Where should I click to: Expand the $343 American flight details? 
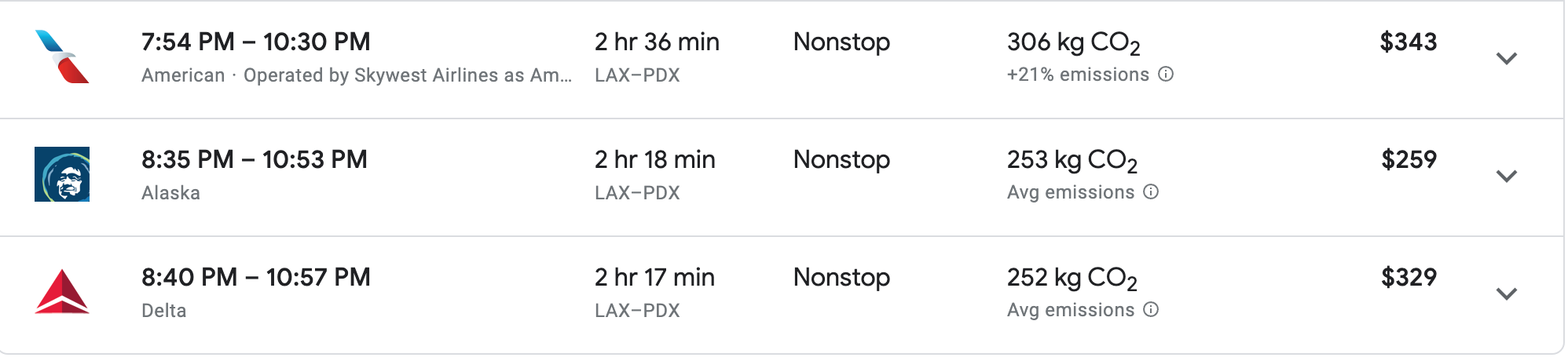1506,59
